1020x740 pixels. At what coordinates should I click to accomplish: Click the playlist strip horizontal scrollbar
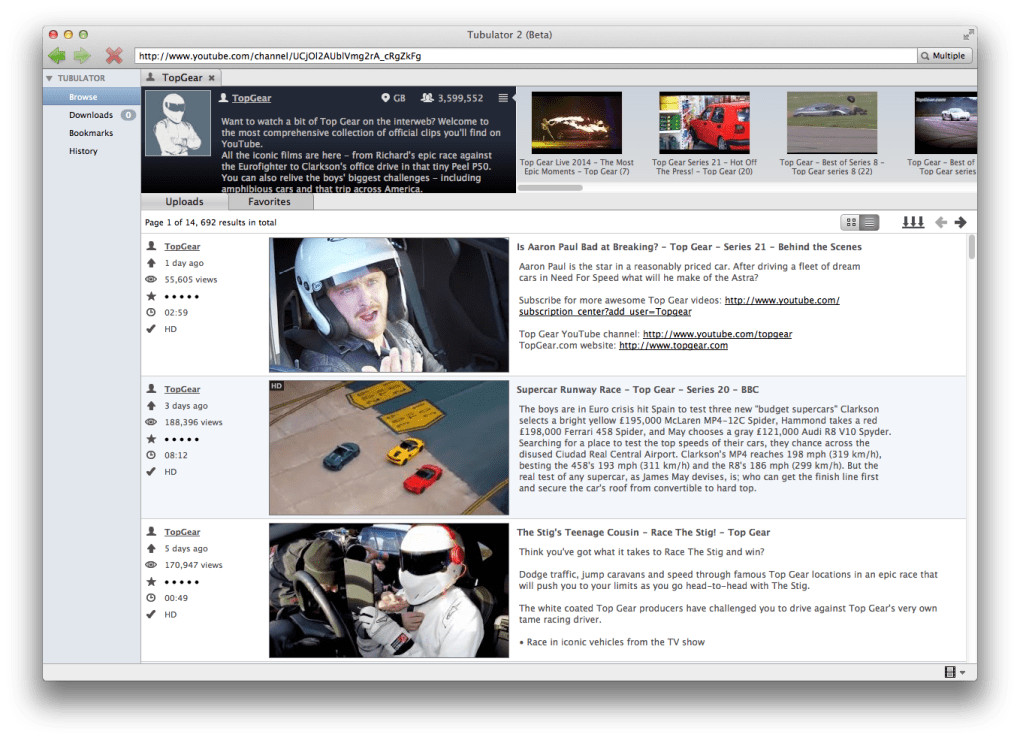coord(550,188)
